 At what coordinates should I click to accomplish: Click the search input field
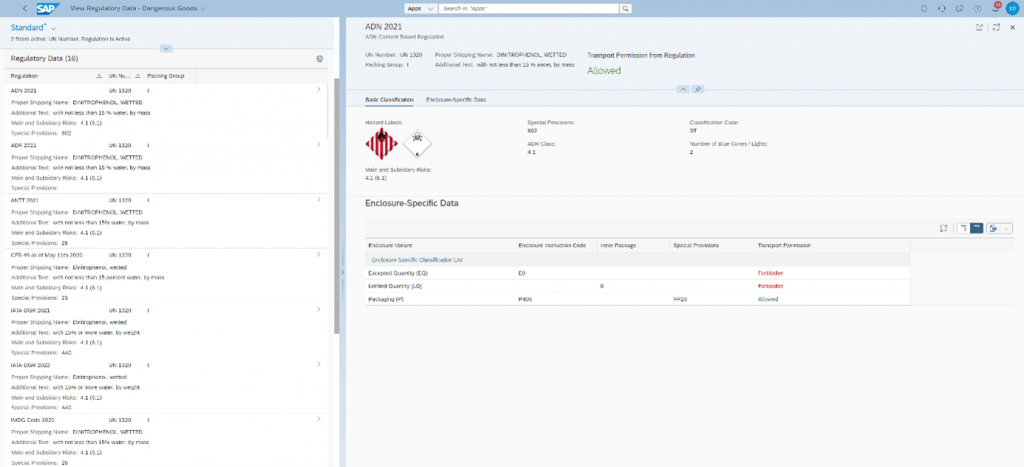click(x=528, y=8)
